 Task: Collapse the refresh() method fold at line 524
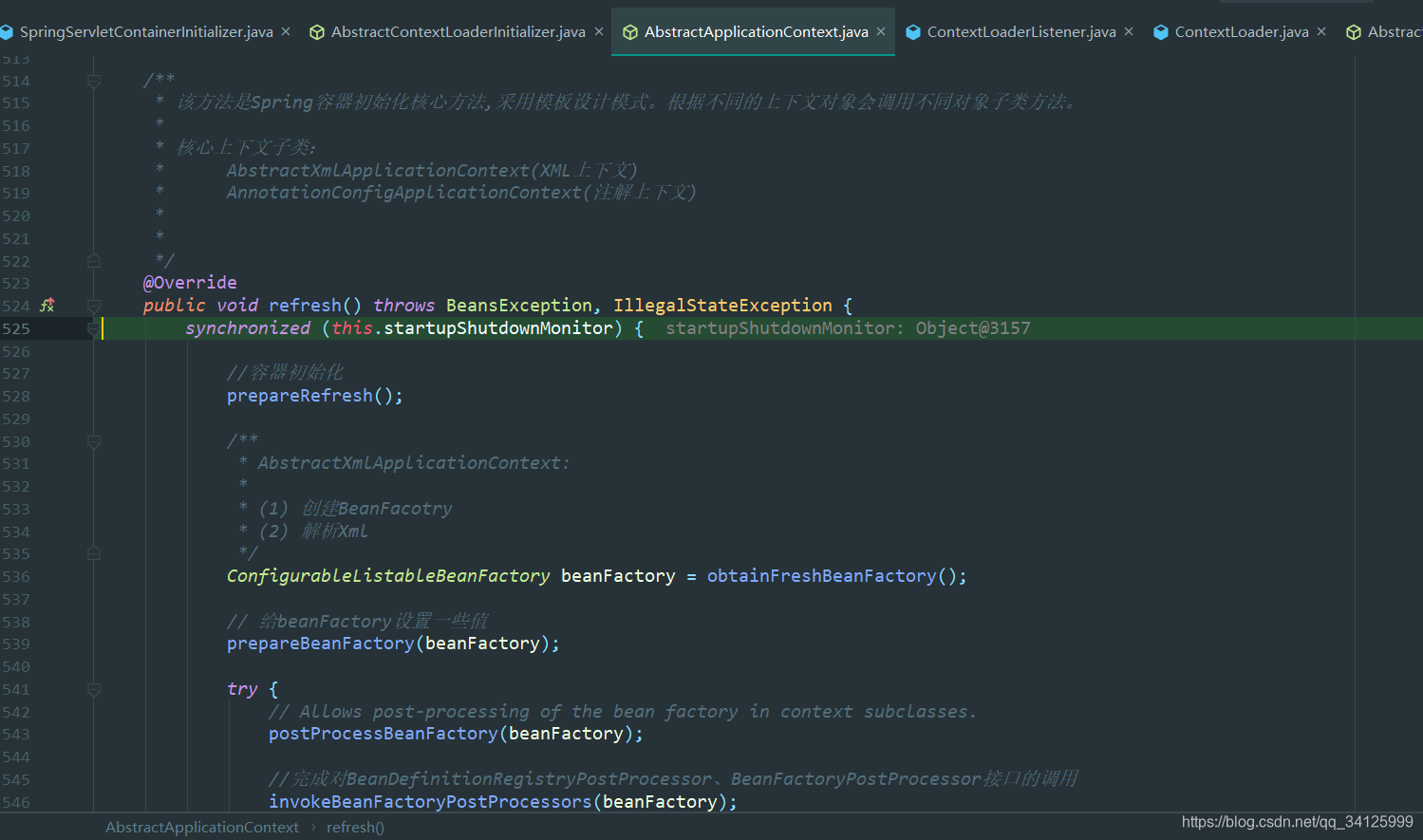(x=94, y=306)
